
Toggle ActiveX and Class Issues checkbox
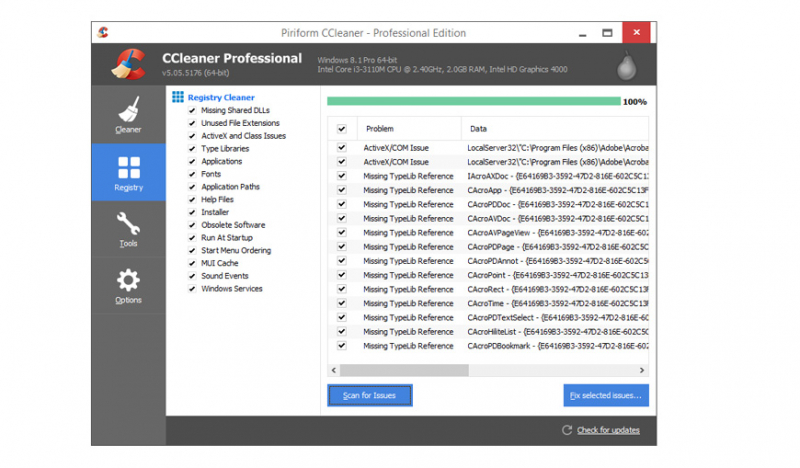pyautogui.click(x=192, y=136)
